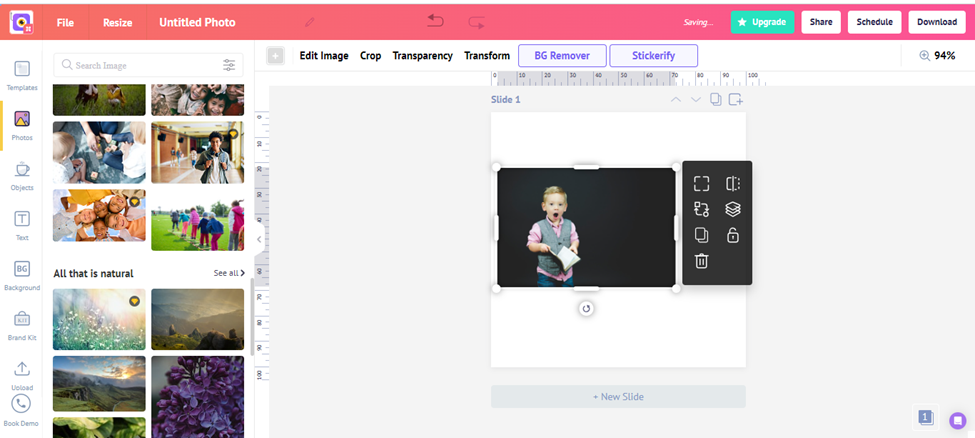Open the File menu
The height and width of the screenshot is (438, 975).
(65, 22)
